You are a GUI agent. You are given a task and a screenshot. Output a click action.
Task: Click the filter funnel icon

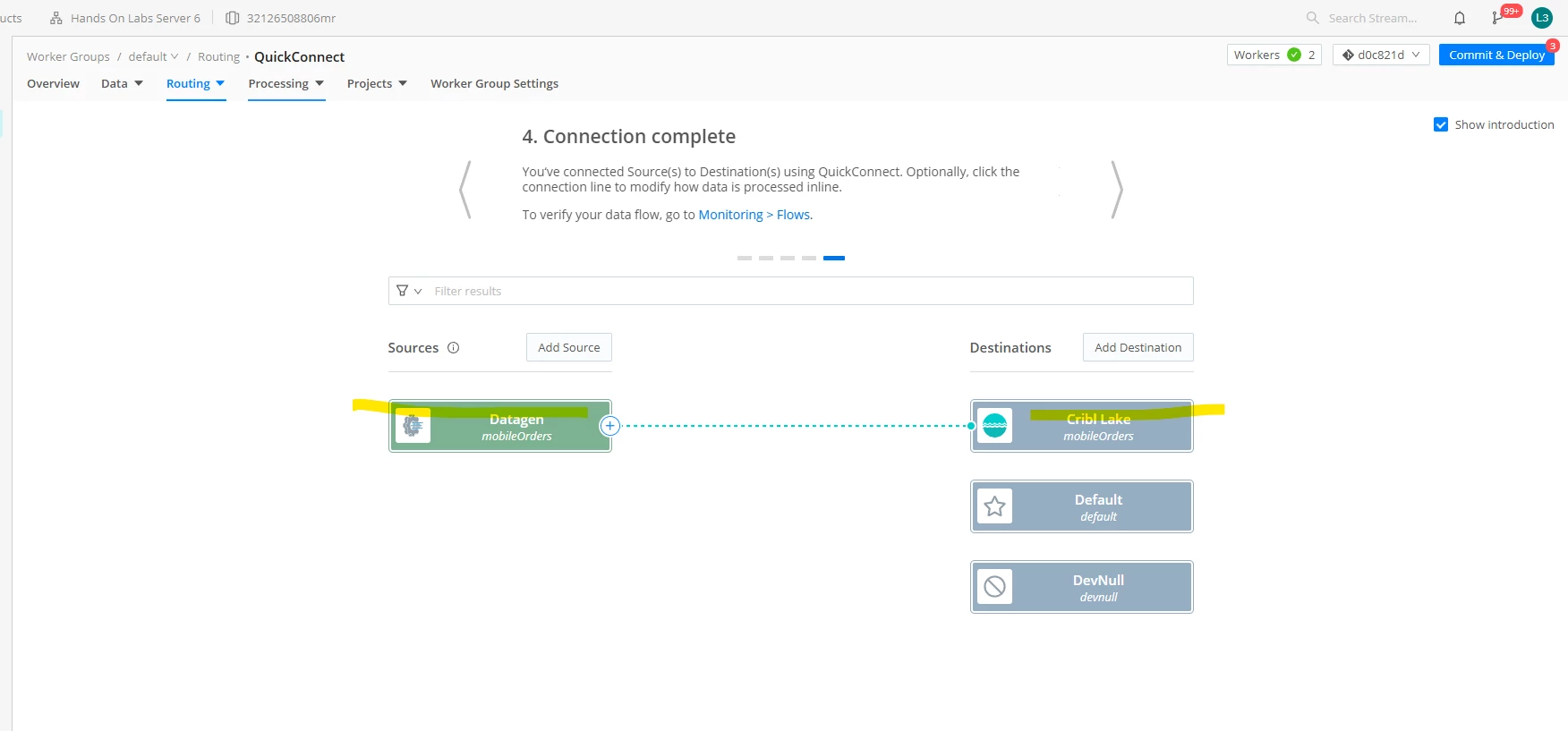click(x=403, y=291)
